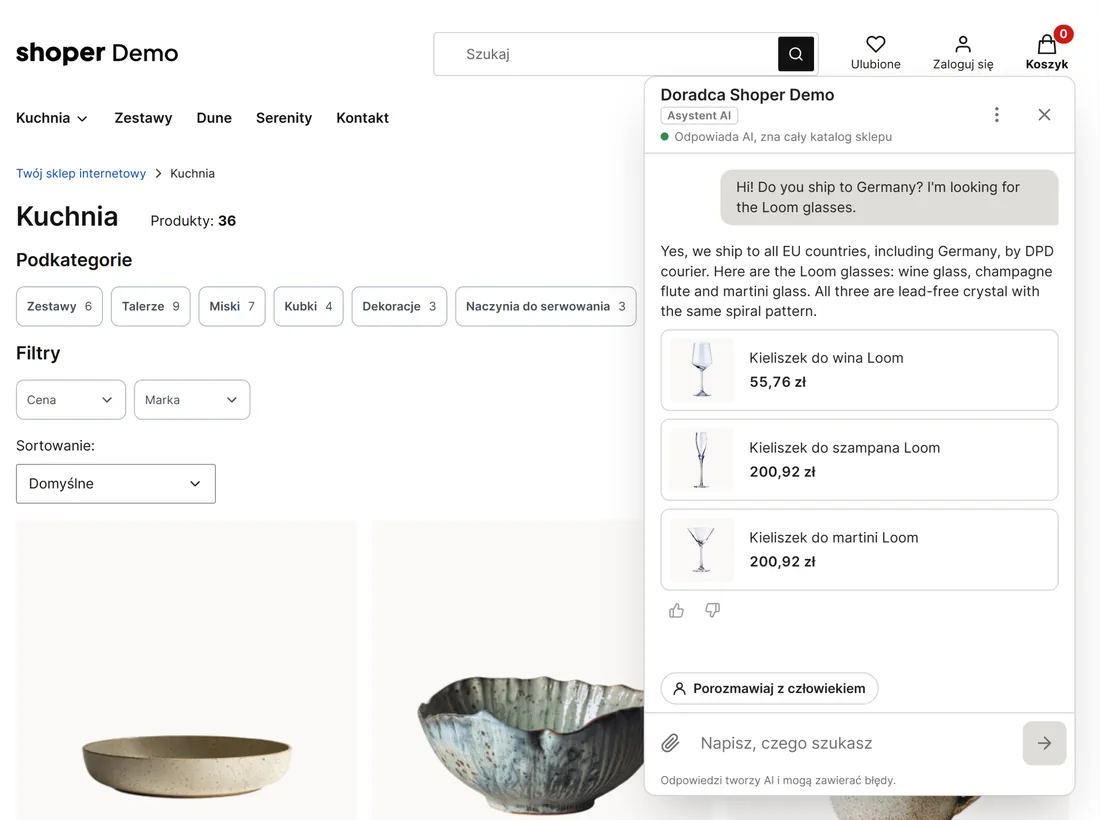This screenshot has width=1100, height=820.
Task: Open the Koszyk shopping cart
Action: click(1047, 53)
